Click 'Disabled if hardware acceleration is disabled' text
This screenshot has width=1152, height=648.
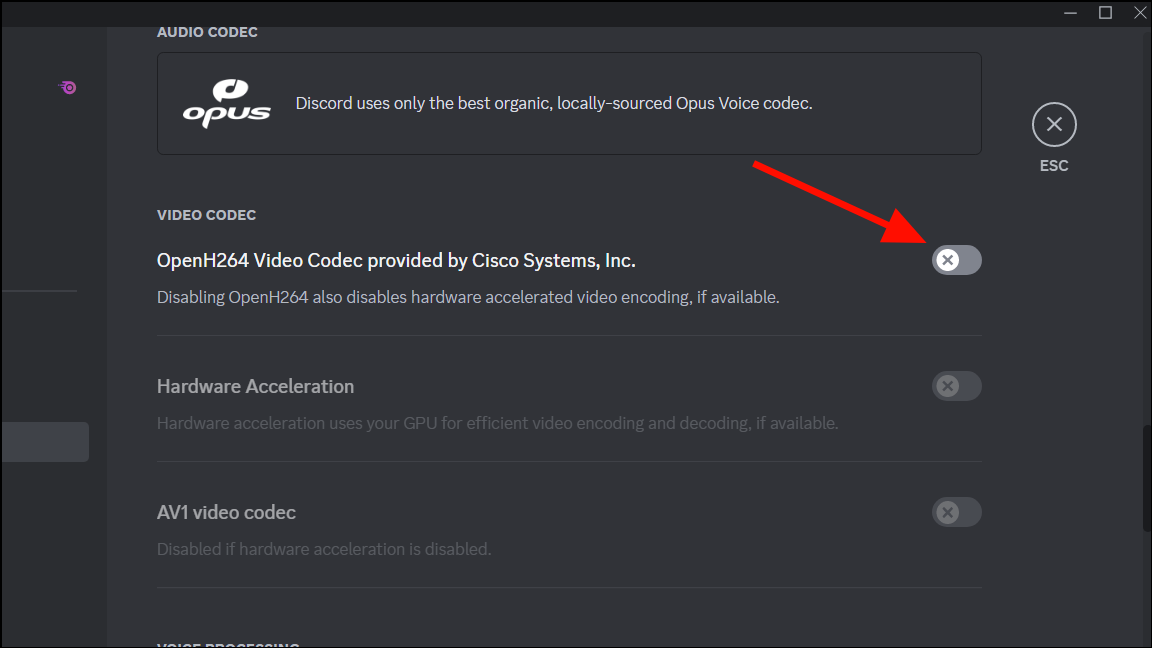[324, 550]
